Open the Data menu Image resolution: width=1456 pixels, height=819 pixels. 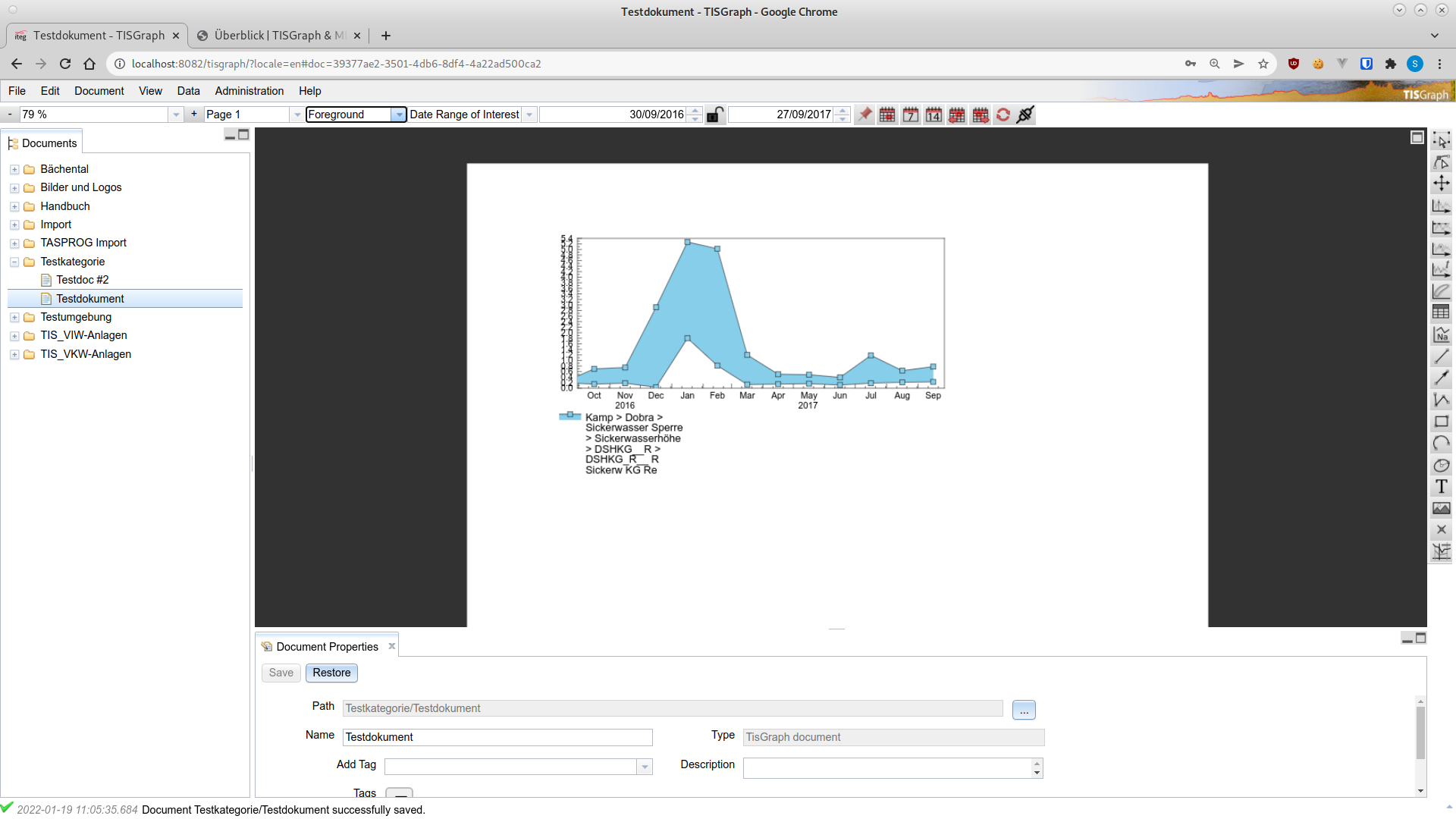click(188, 91)
